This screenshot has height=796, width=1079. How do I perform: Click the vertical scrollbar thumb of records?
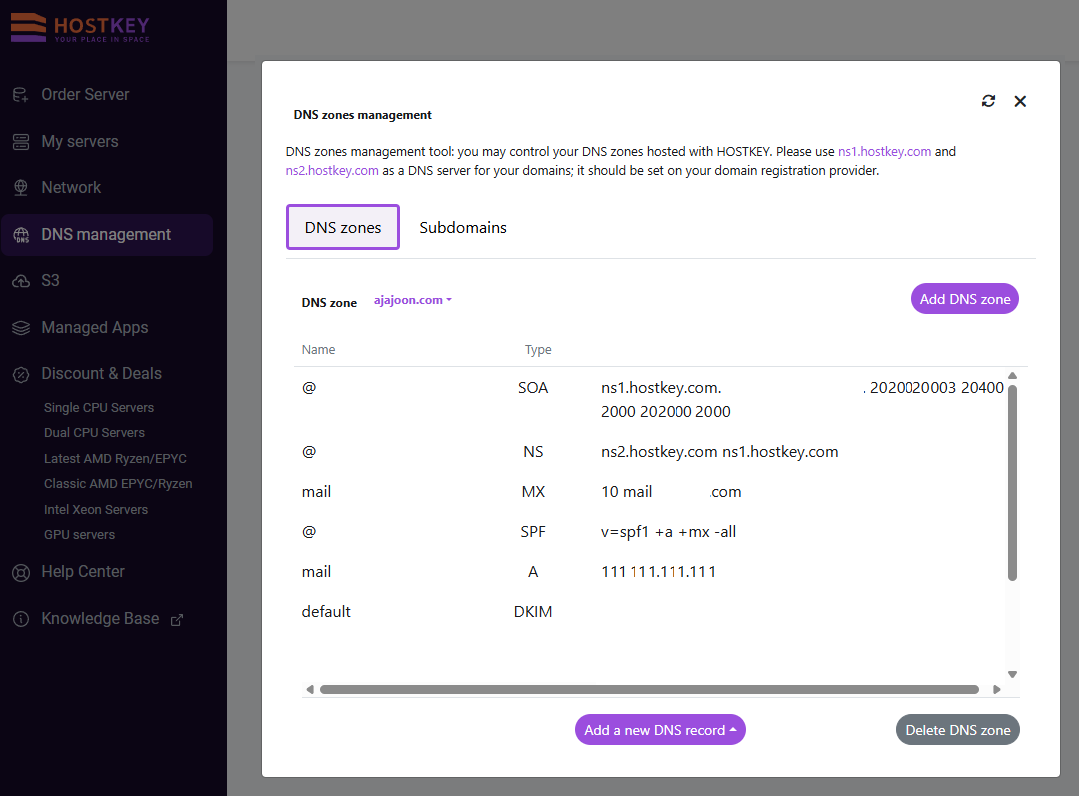pyautogui.click(x=1012, y=483)
